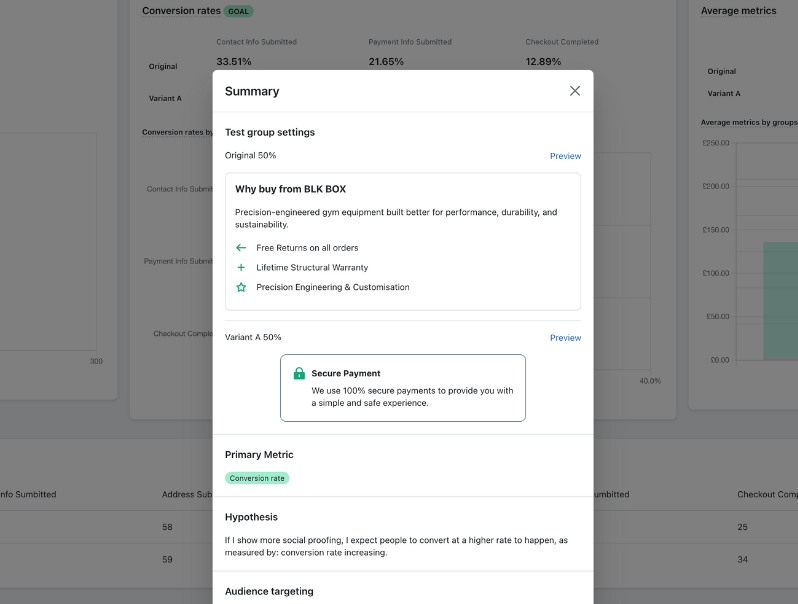Select the Conversion rate metric badge
Viewport: 798px width, 604px height.
click(x=257, y=478)
